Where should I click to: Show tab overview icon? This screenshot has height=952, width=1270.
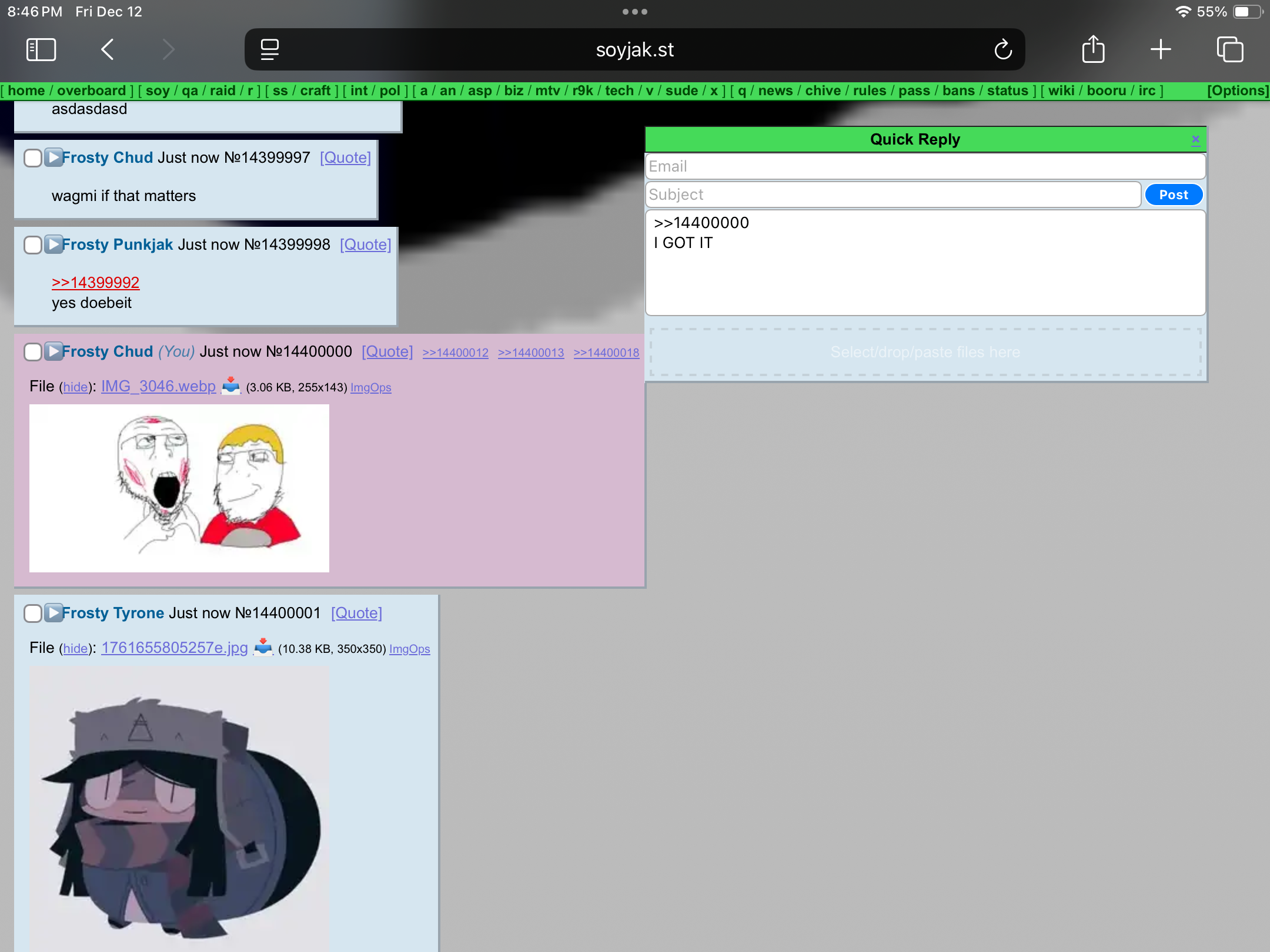(1230, 50)
